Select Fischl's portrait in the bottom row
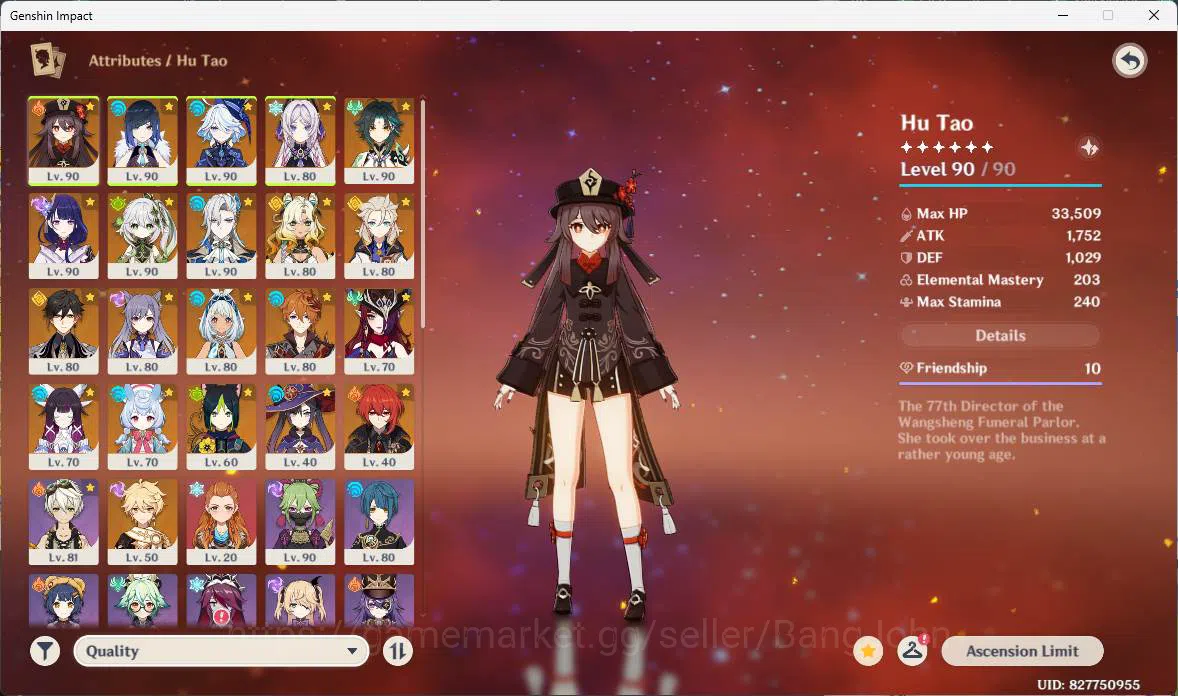The width and height of the screenshot is (1178, 696). 300,600
